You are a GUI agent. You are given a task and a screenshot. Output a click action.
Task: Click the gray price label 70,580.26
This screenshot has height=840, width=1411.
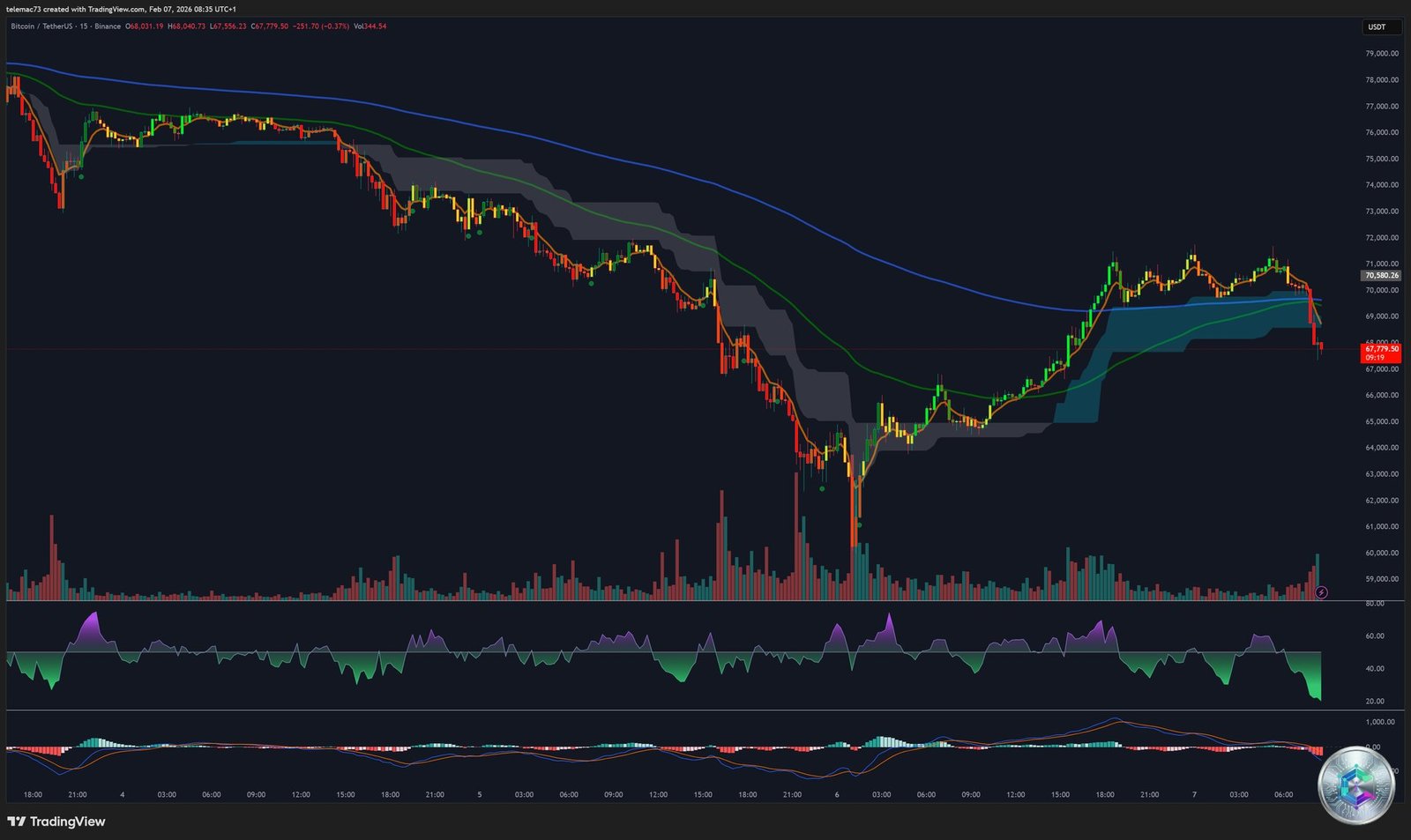(1381, 275)
